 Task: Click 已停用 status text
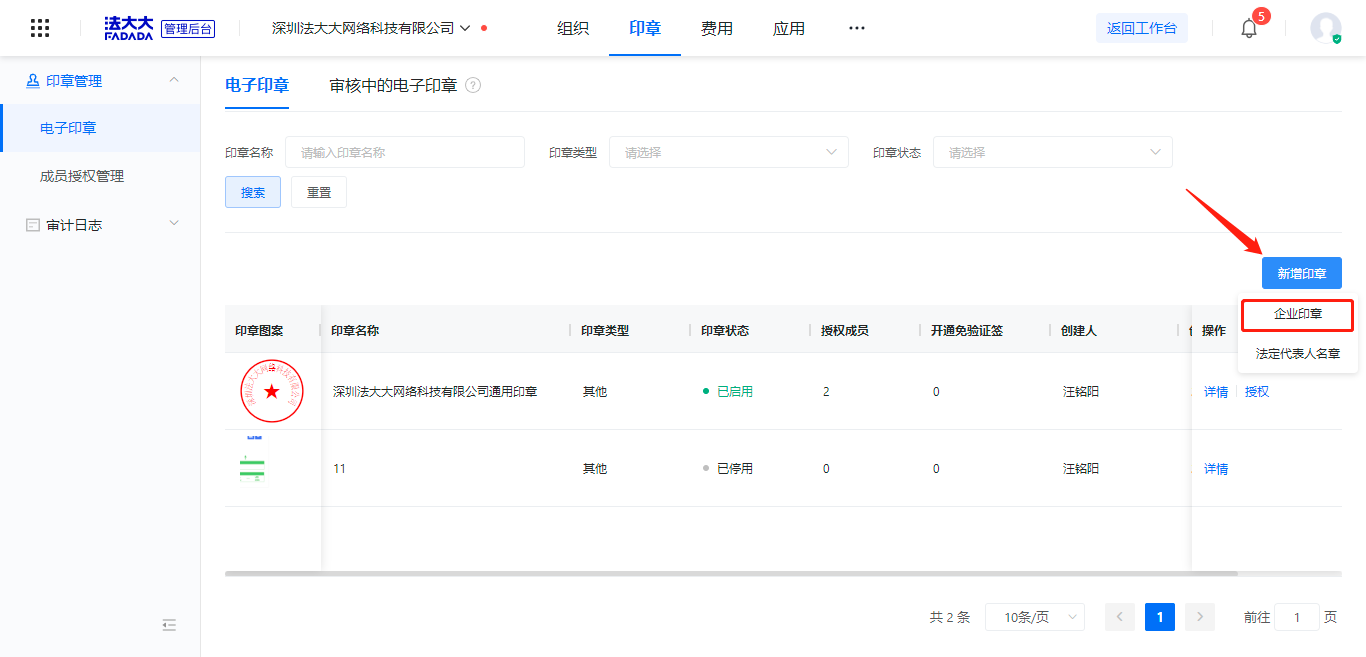[x=735, y=469]
